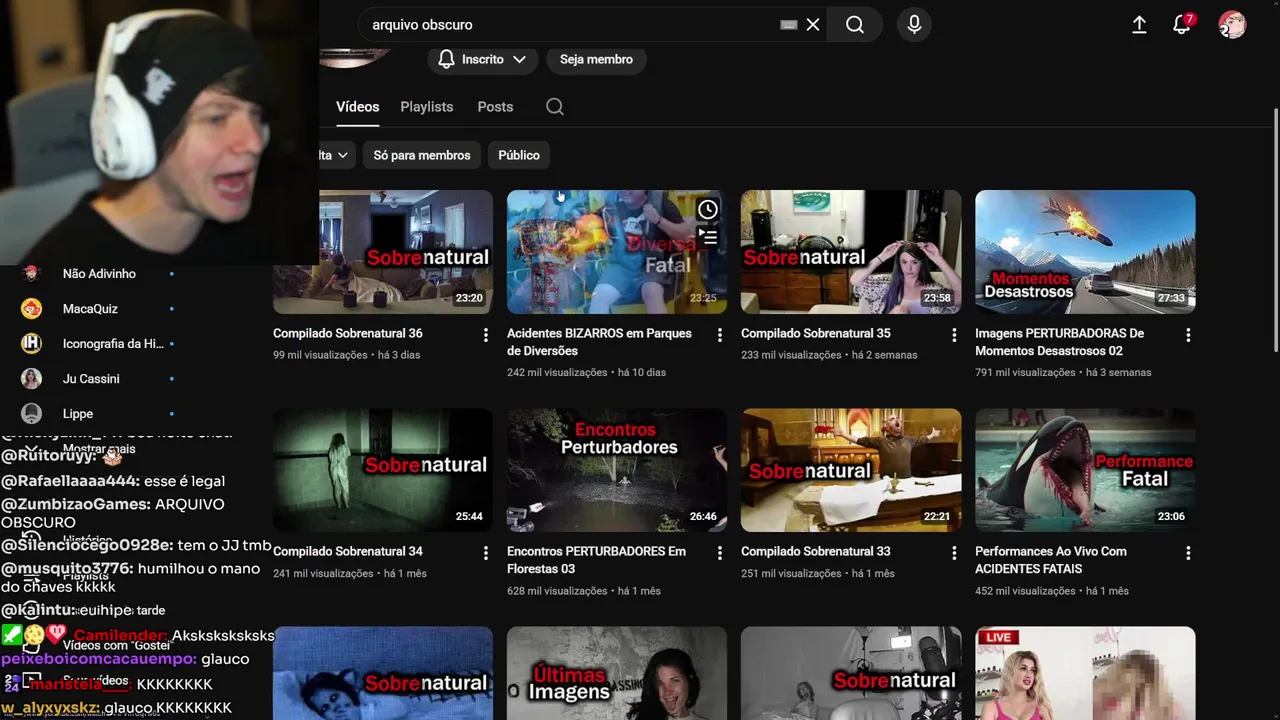Open the account avatar menu
The width and height of the screenshot is (1280, 720).
pos(1232,25)
